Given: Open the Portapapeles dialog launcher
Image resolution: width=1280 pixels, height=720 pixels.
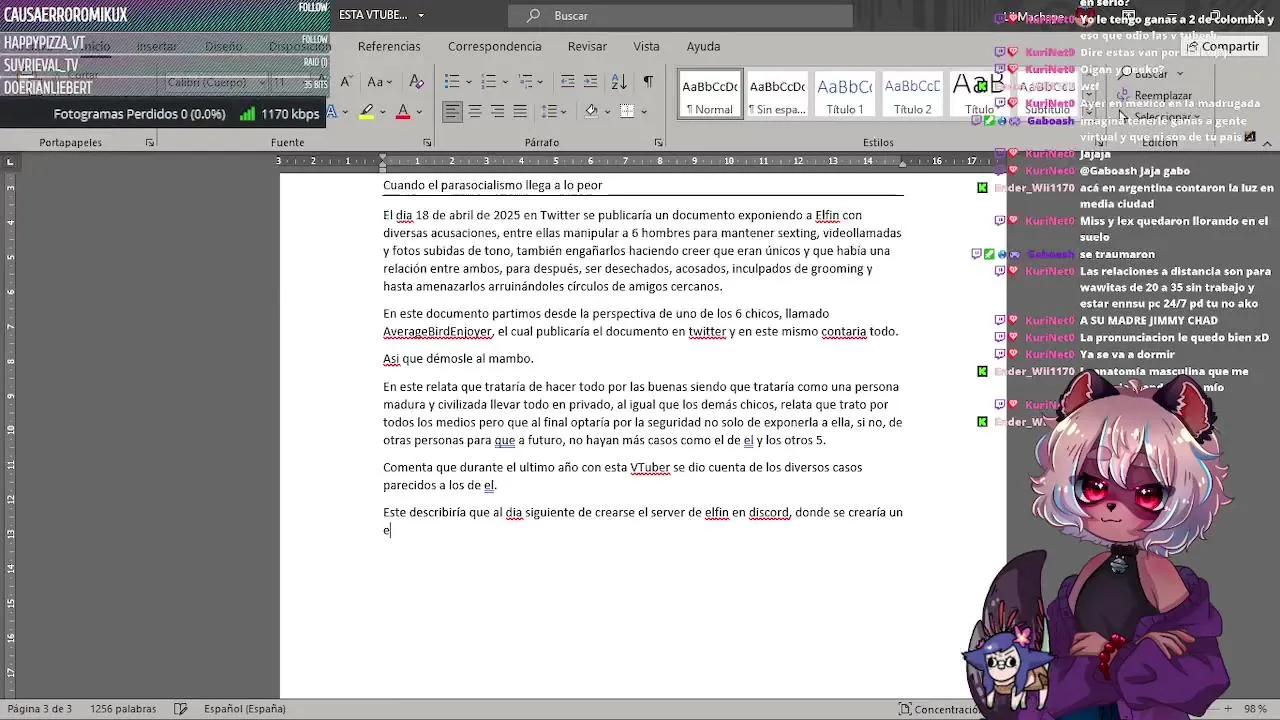Looking at the screenshot, I should 150,143.
